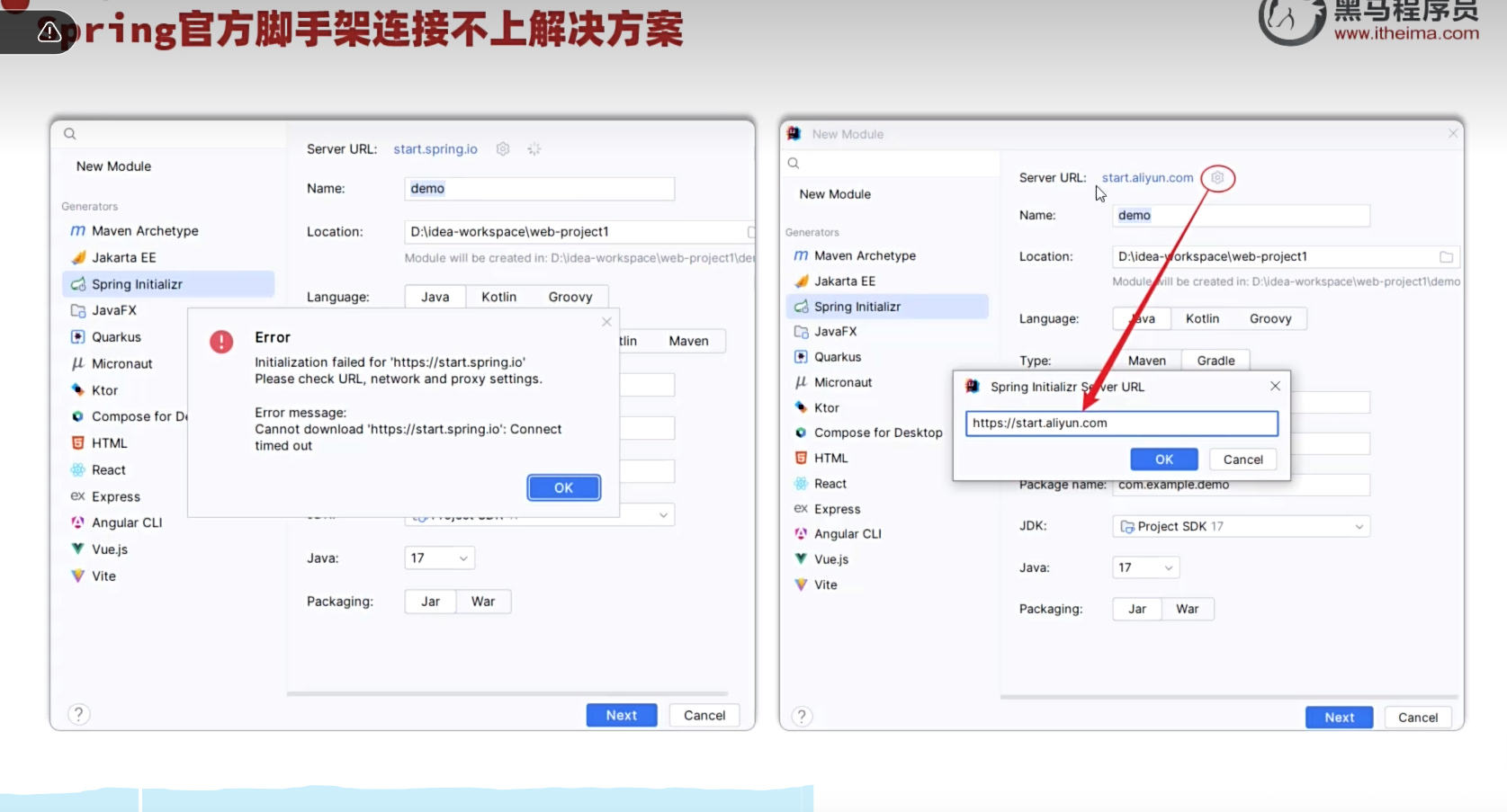This screenshot has width=1507, height=812.
Task: Click OK in the Error dialog
Action: click(x=563, y=487)
